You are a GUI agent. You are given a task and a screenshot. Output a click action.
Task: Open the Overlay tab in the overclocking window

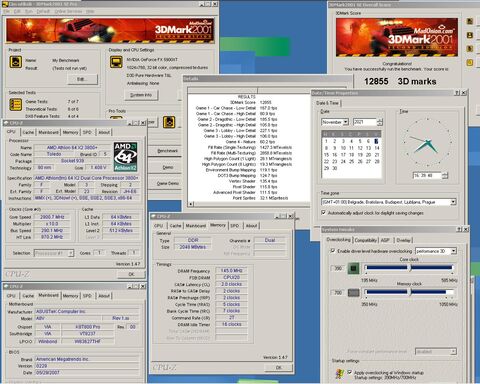pyautogui.click(x=403, y=240)
